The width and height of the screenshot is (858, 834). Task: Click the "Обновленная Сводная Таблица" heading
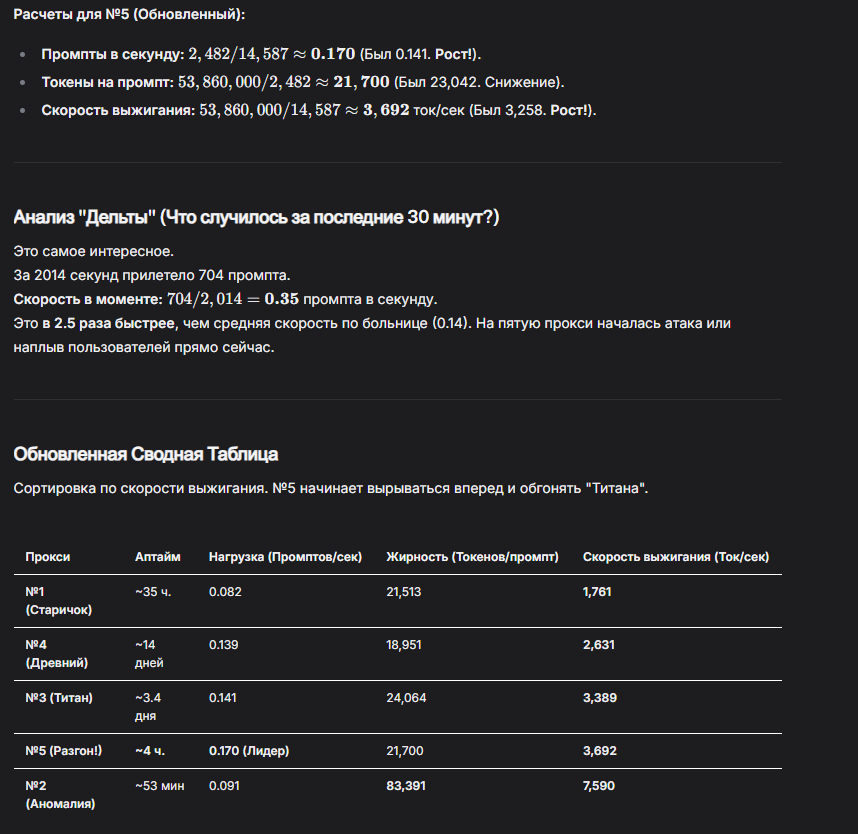click(145, 454)
